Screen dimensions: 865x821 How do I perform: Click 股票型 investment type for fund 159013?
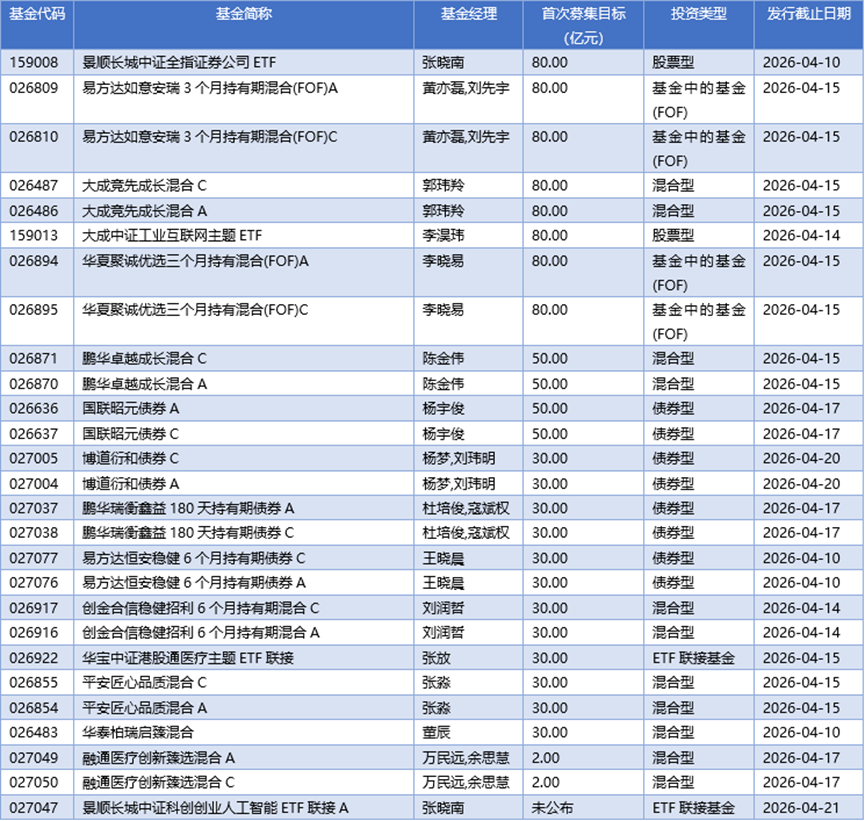pos(670,234)
